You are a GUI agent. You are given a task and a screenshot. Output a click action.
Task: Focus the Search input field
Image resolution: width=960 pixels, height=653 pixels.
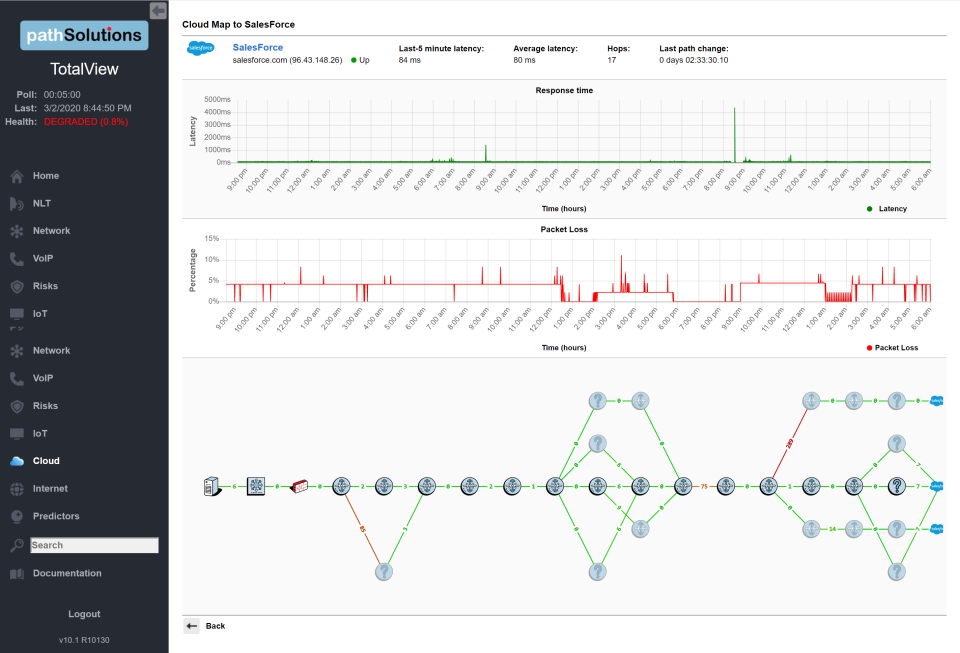tap(94, 545)
